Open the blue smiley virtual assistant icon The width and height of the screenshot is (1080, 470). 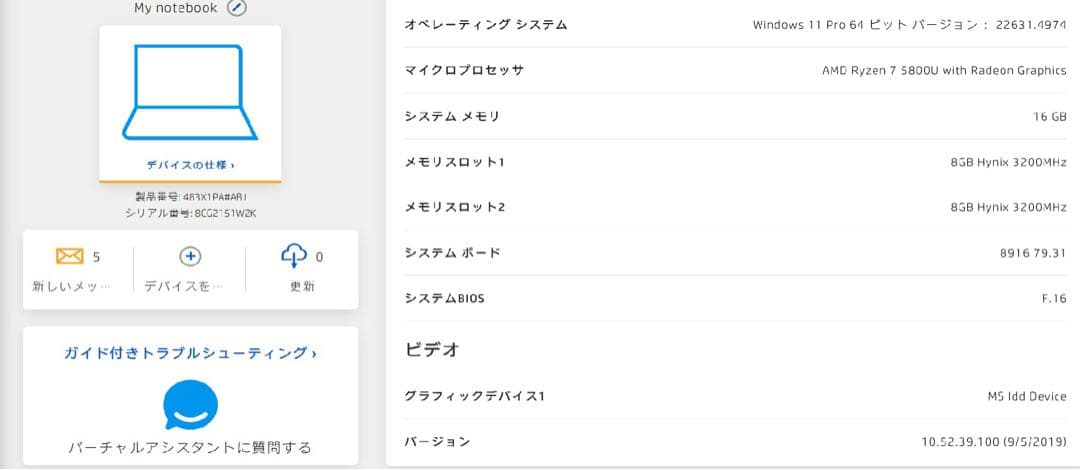(x=190, y=404)
